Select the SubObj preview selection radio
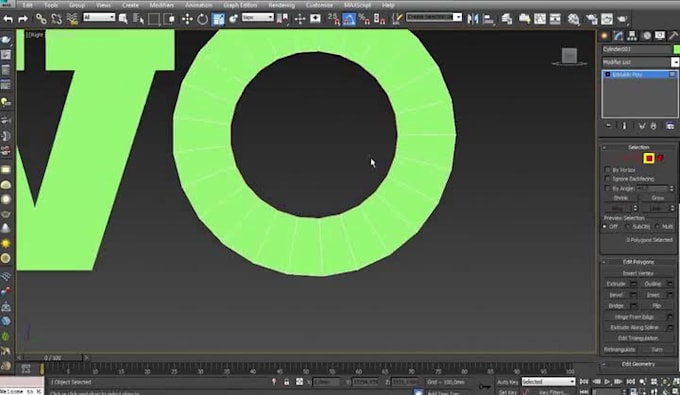The height and width of the screenshot is (395, 680). (x=628, y=227)
